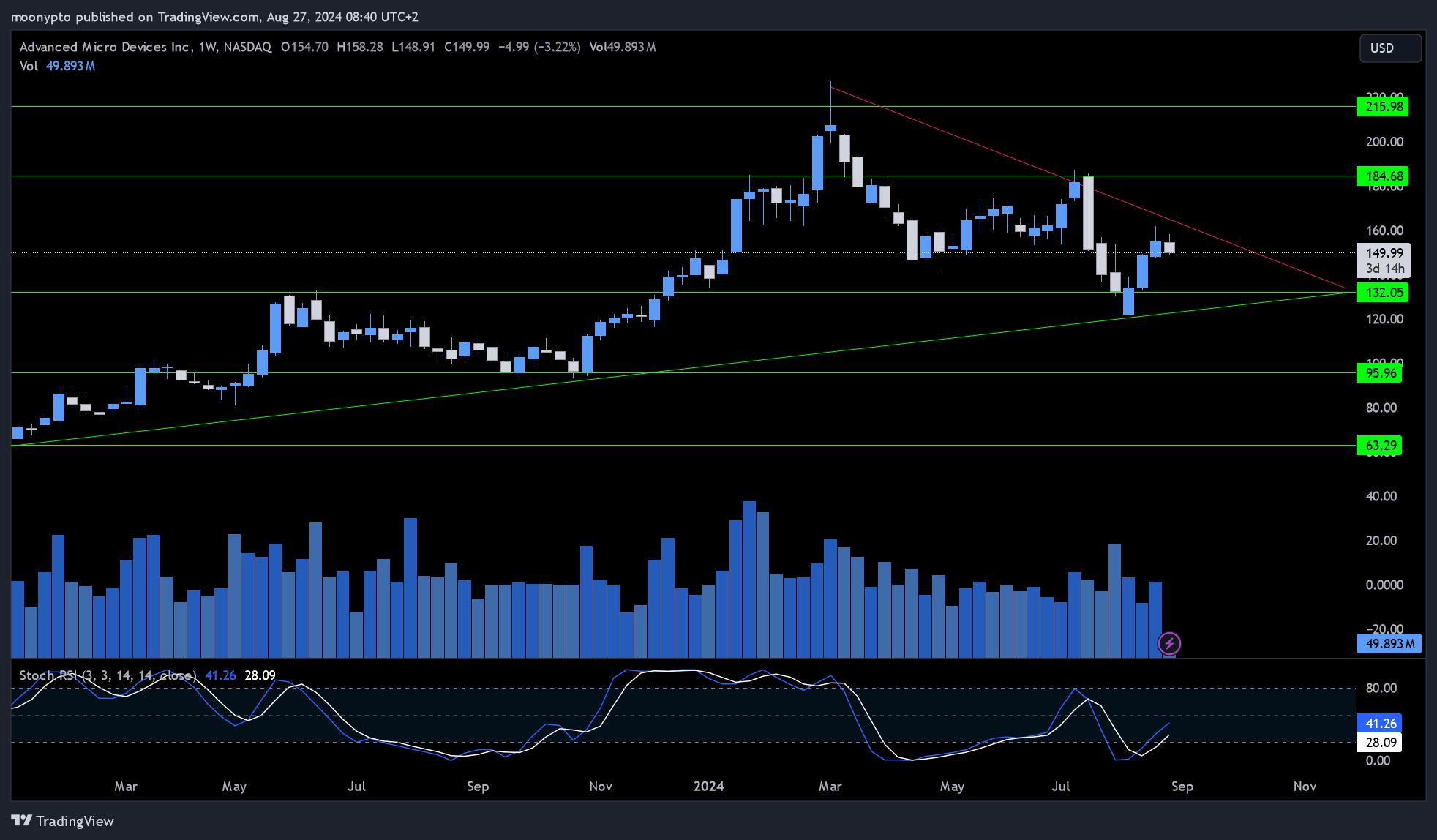This screenshot has height=840, width=1437.
Task: Open the USD currency selector
Action: point(1390,48)
